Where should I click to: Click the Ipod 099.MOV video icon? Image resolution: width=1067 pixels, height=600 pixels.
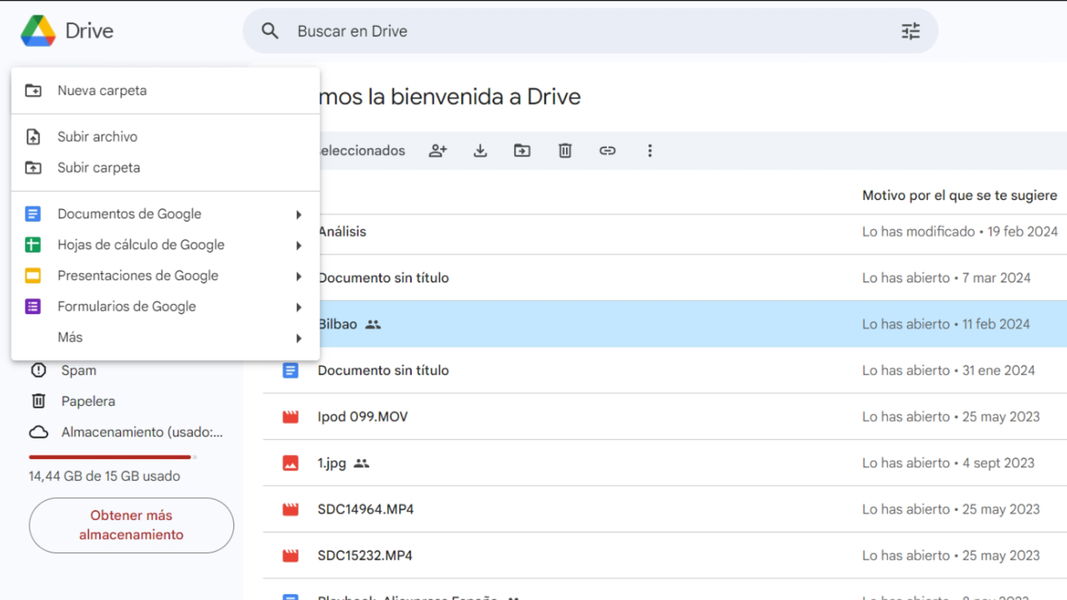291,416
